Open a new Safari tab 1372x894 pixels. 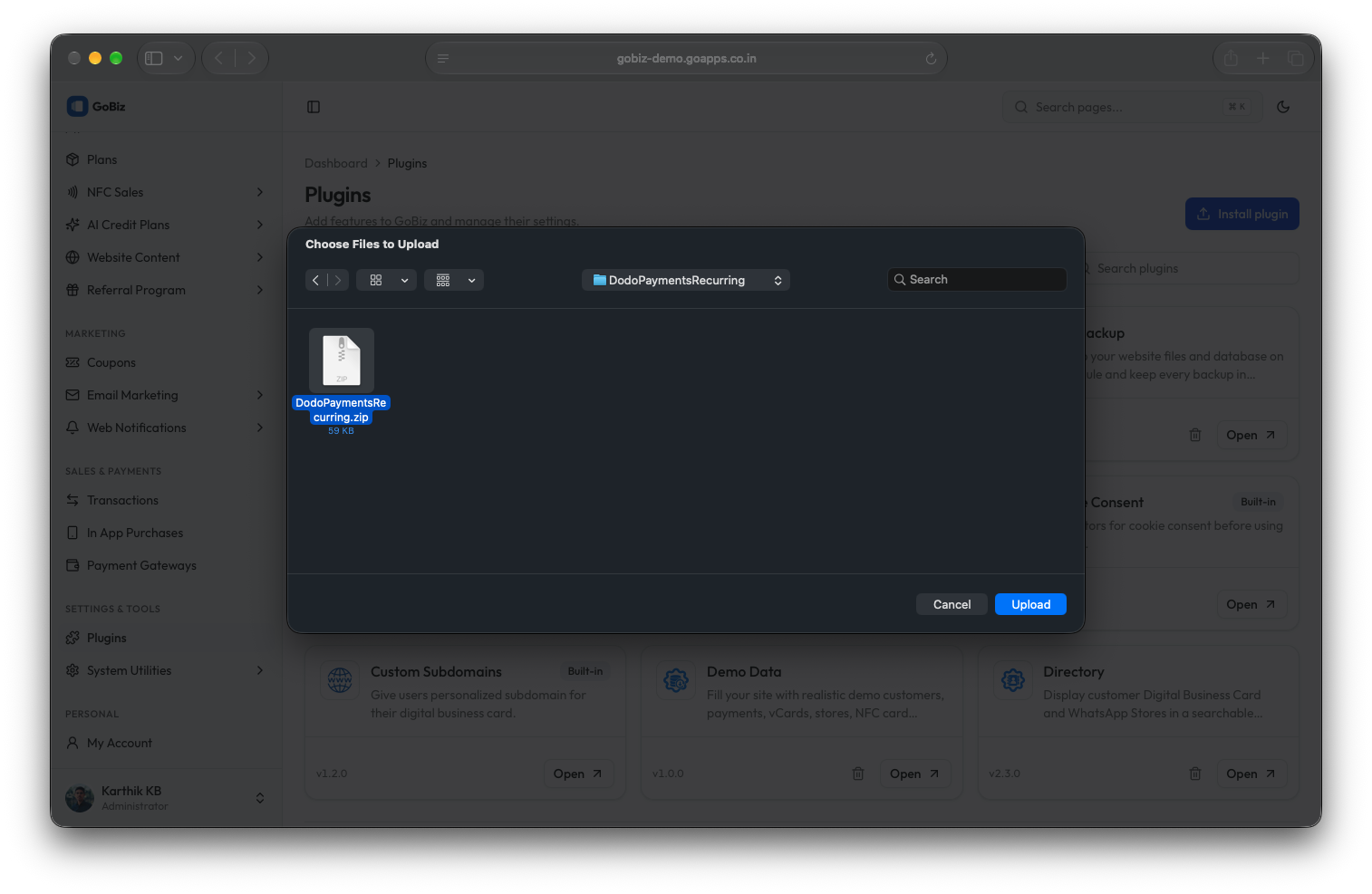1262,58
